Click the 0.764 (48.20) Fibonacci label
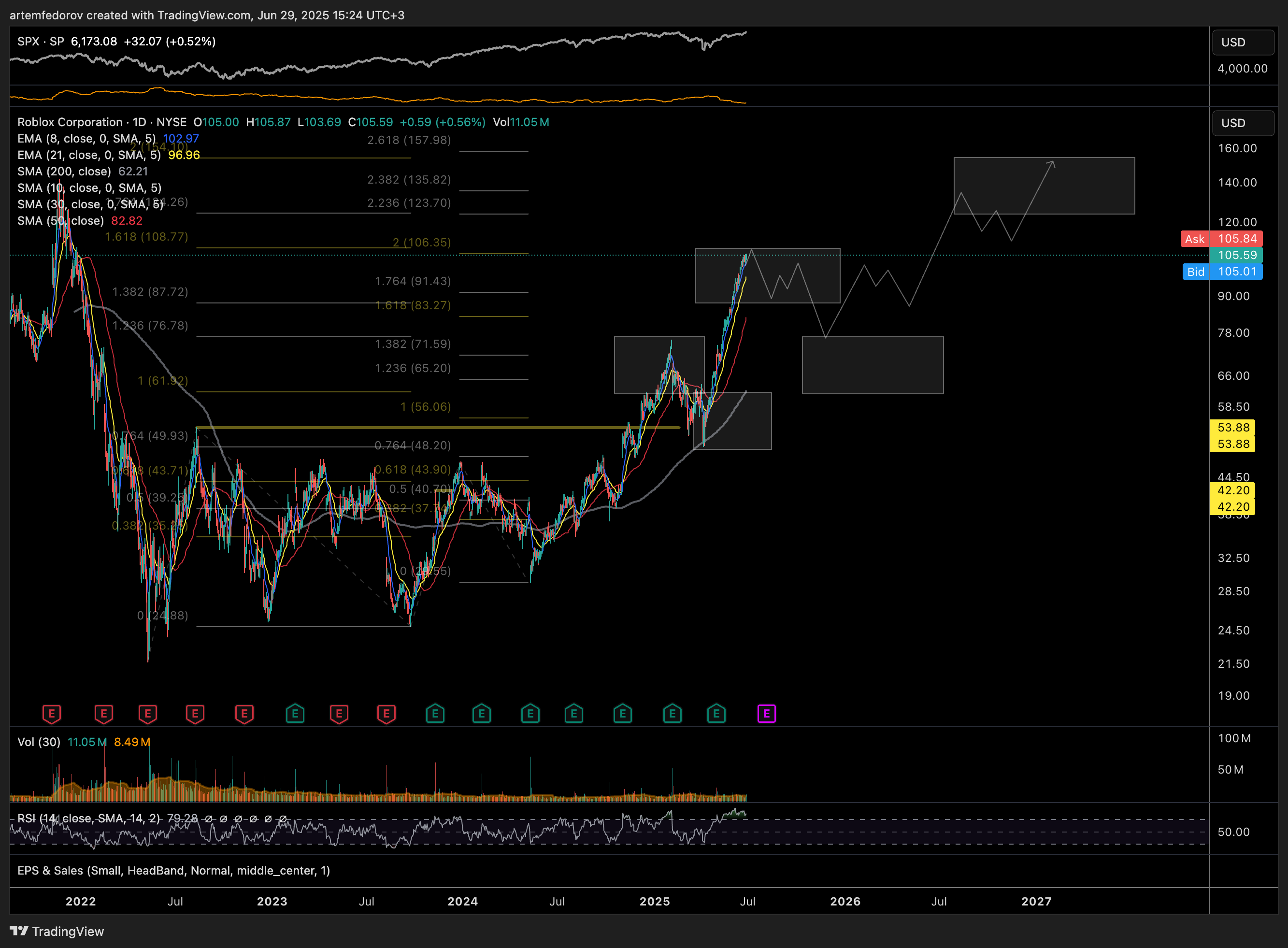 point(413,445)
